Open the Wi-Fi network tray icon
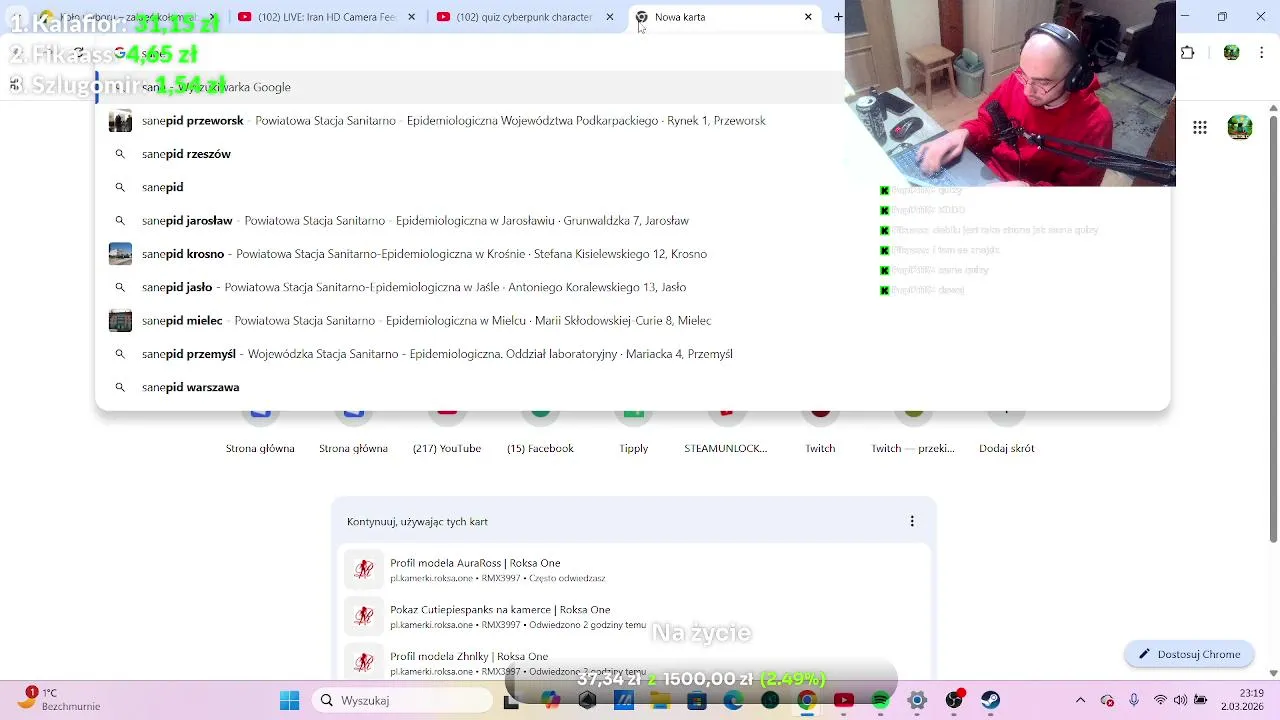 pos(1160,700)
